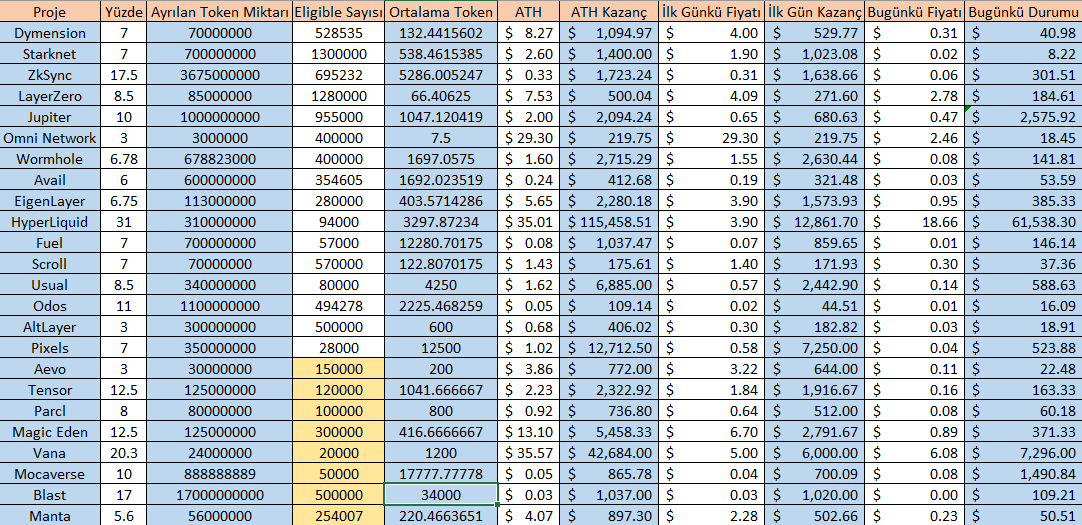Image resolution: width=1082 pixels, height=525 pixels.
Task: Click Jupiter's Bugünkü Durumu value 2,575.92
Action: (1023, 117)
